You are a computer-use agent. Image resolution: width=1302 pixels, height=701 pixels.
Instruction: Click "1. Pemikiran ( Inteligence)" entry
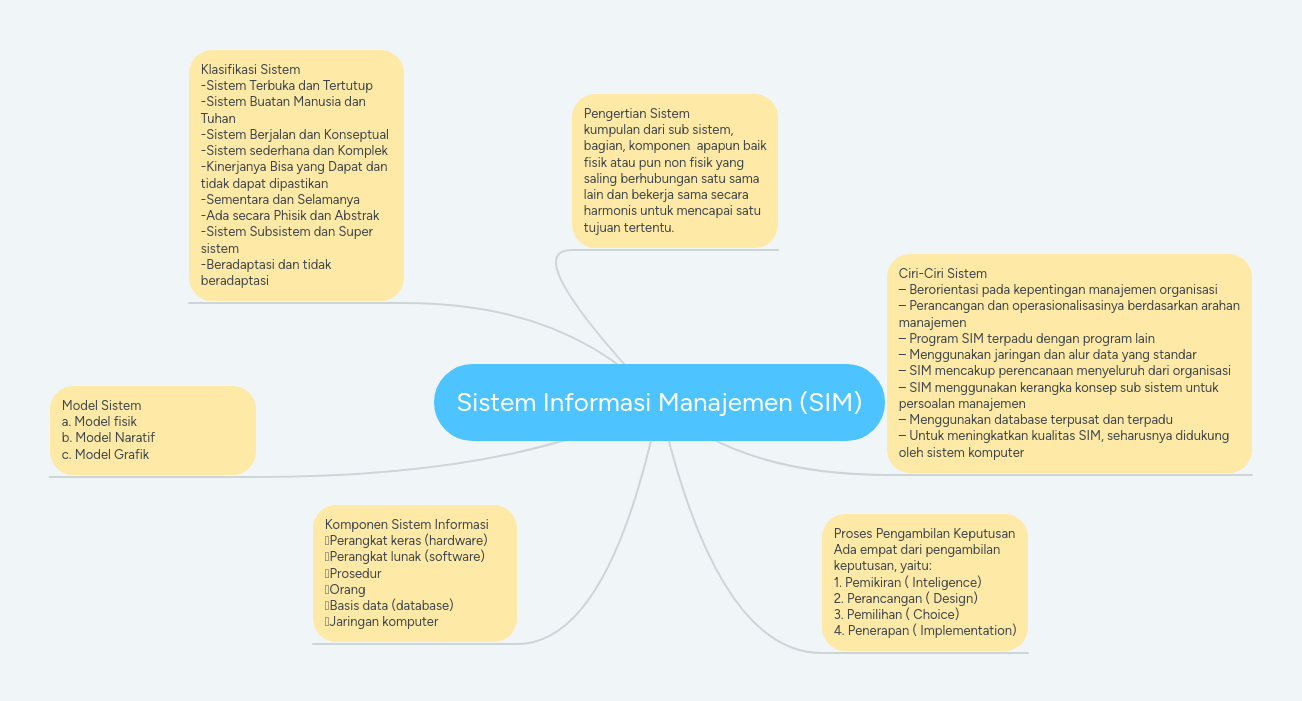coord(908,581)
